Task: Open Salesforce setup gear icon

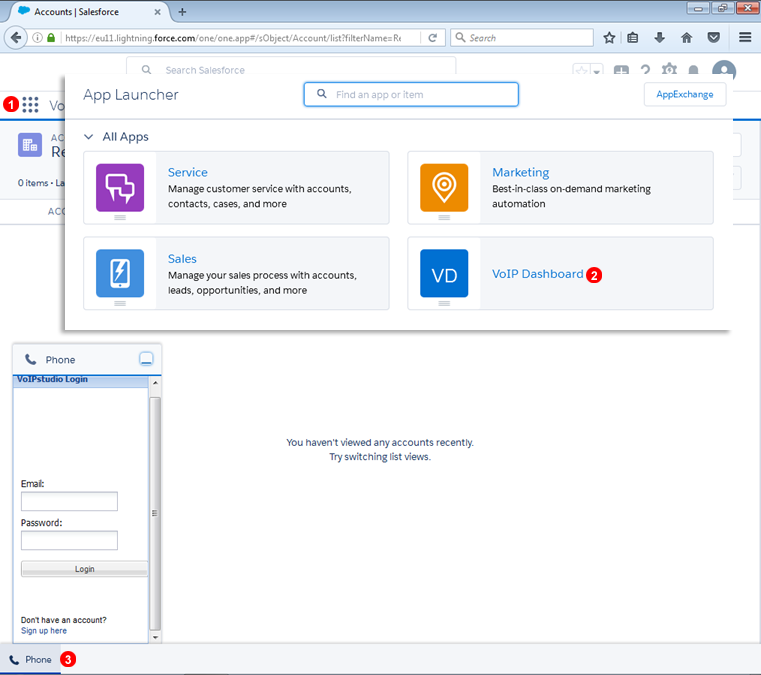Action: click(x=669, y=69)
